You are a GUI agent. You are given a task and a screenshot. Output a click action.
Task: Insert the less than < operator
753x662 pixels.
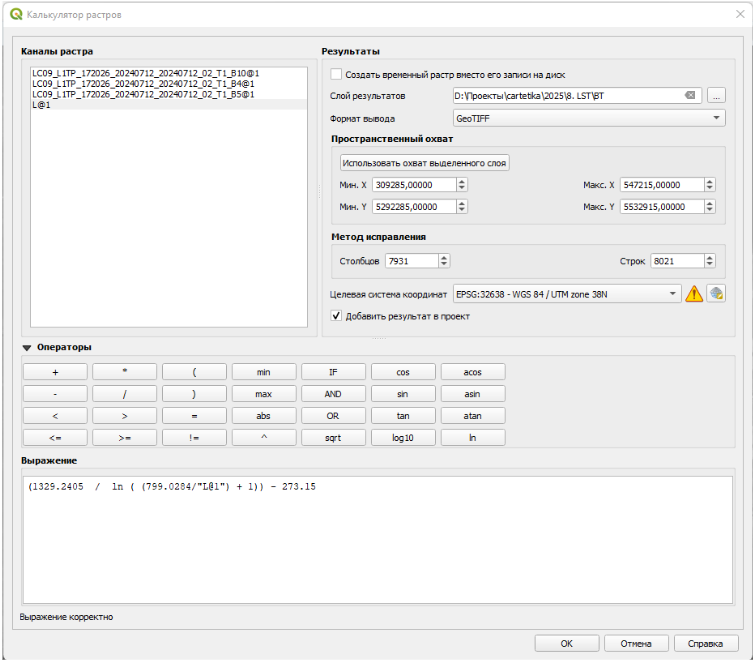tap(55, 416)
